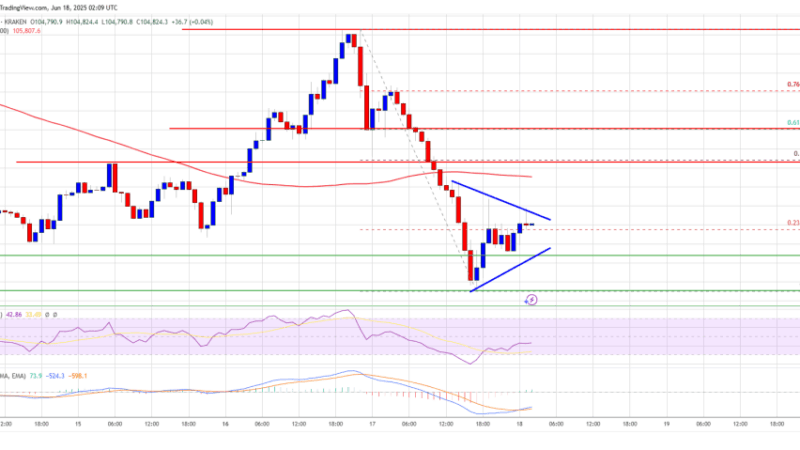Screen dimensions: 800x450
Task: Select the topmost red horizontal resistance line
Action: [x=491, y=30]
